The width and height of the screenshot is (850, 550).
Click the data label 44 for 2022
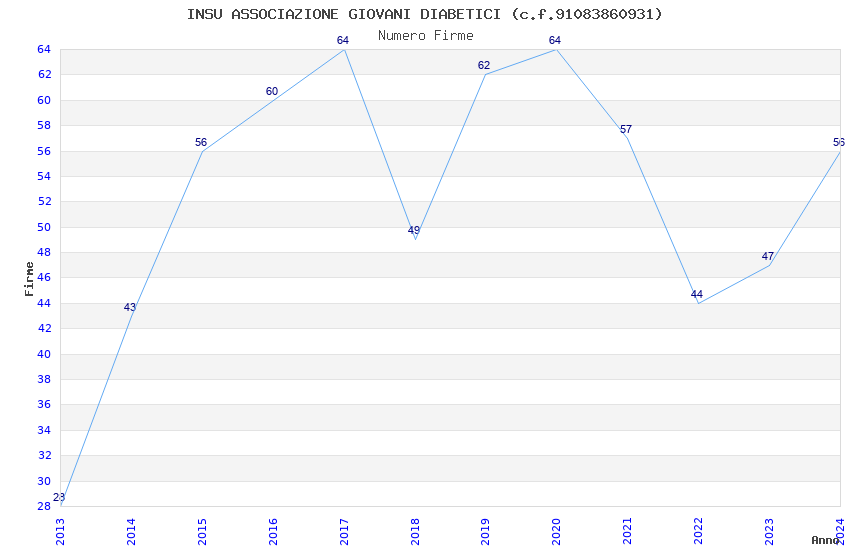coord(697,294)
